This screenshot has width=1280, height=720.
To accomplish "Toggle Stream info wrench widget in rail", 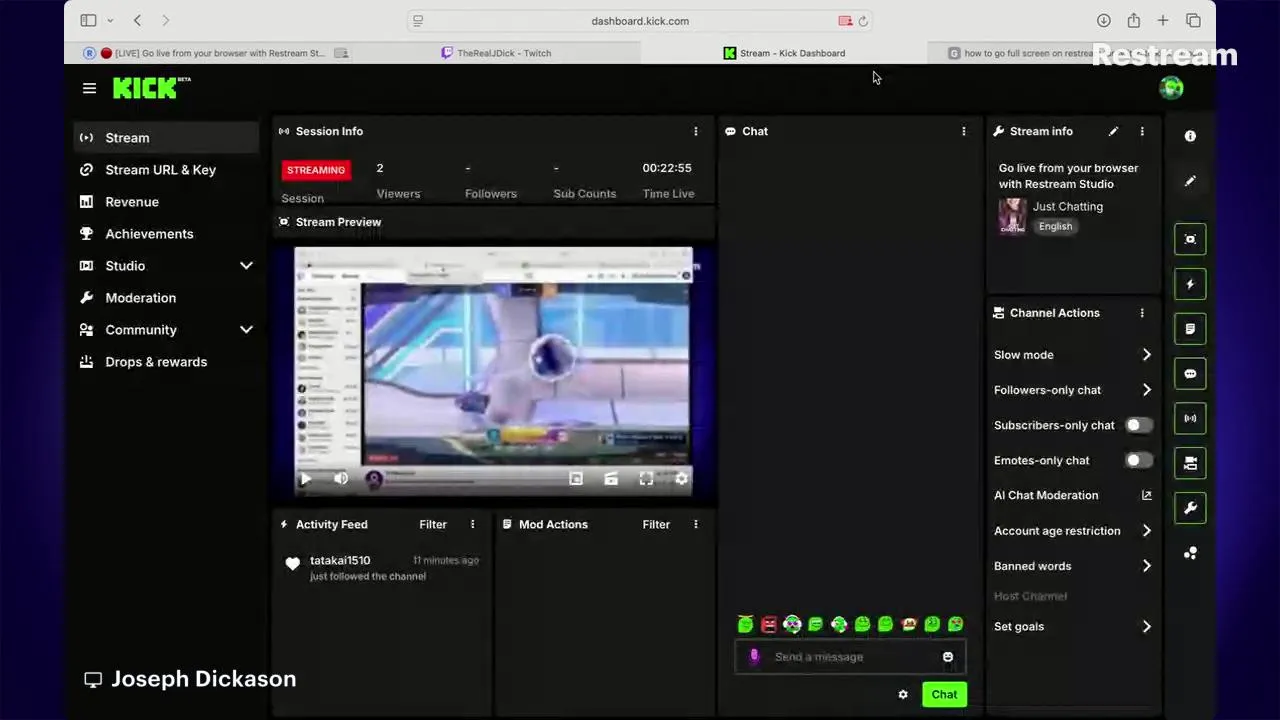I will click(1190, 508).
